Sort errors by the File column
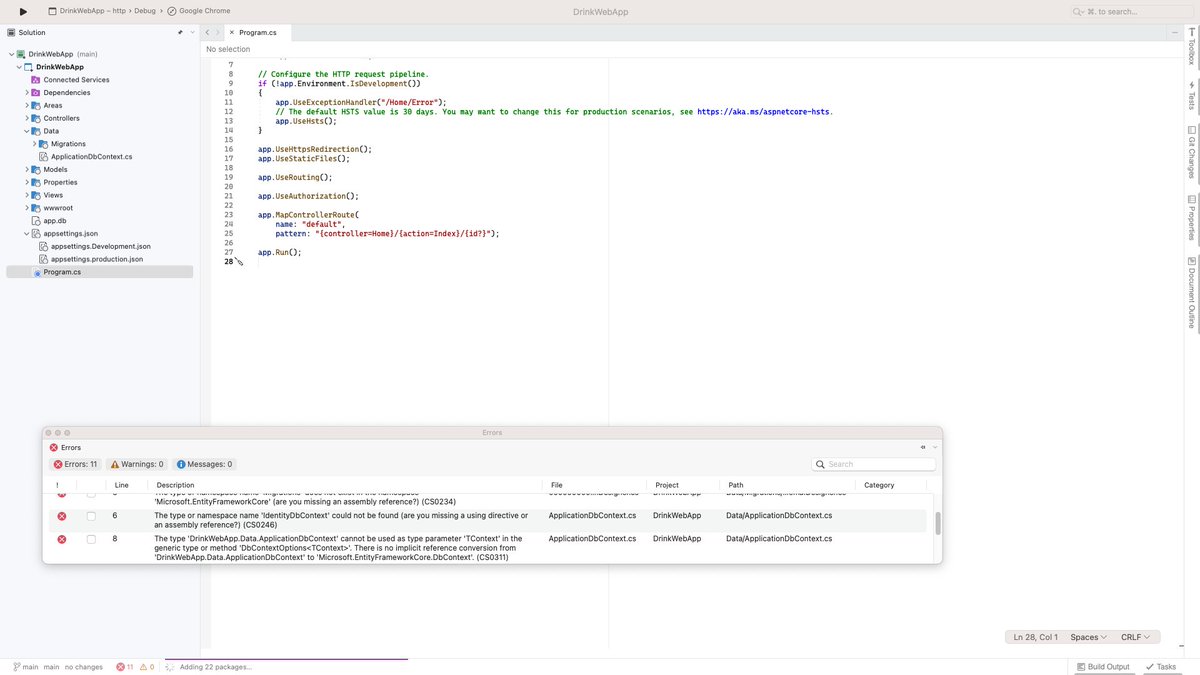The width and height of the screenshot is (1200, 675). (557, 485)
